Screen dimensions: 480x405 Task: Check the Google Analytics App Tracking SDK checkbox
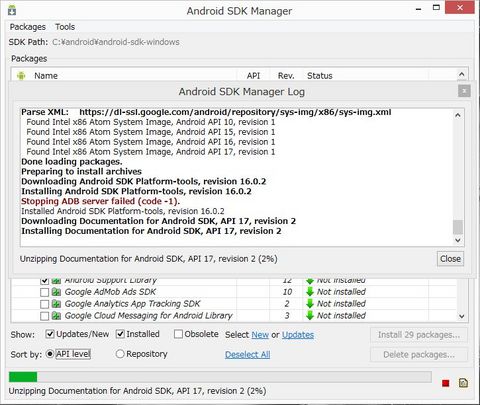click(44, 304)
